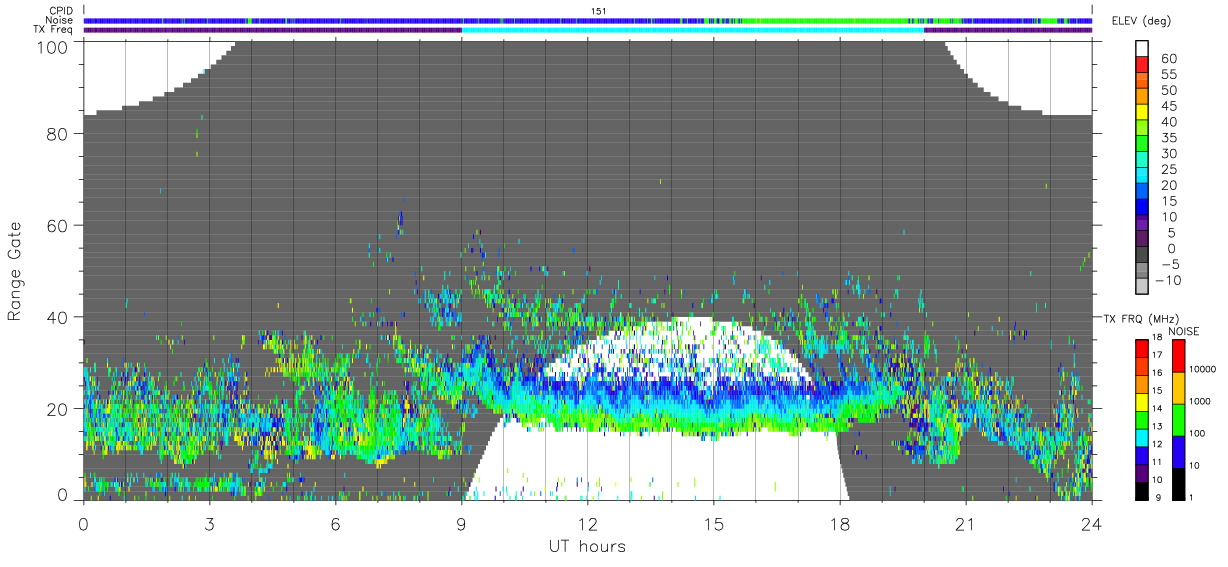The width and height of the screenshot is (1228, 567).
Task: Click the 50 label on ELEV scale
Action: pos(1169,90)
